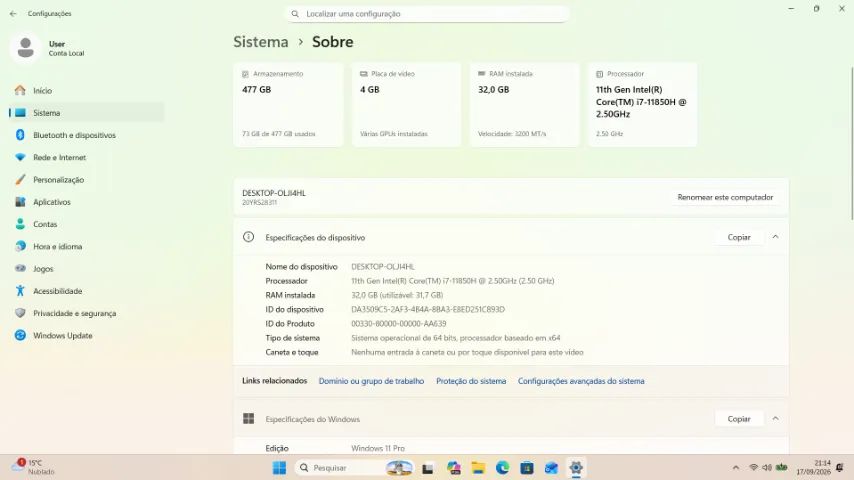Show hidden system tray icons

[736, 467]
